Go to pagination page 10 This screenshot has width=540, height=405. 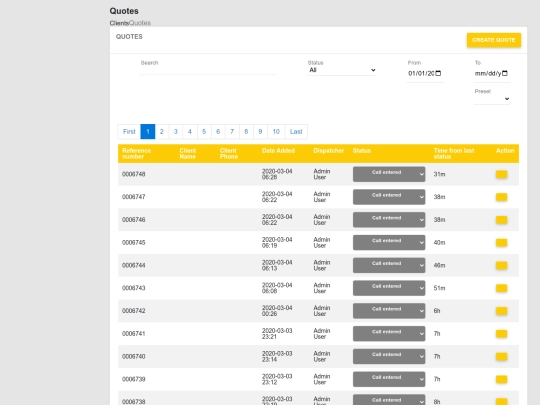tap(276, 132)
